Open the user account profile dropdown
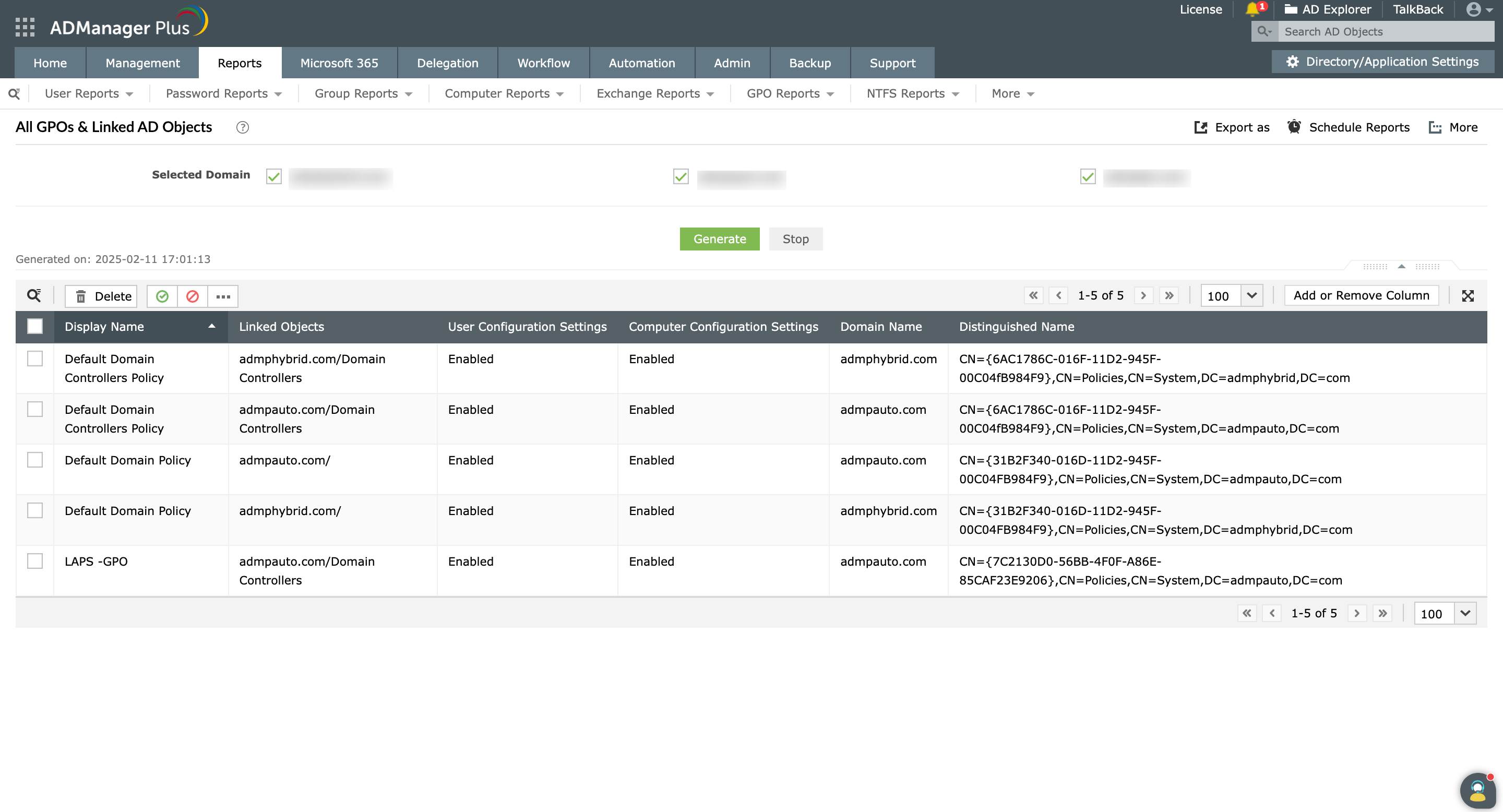The height and width of the screenshot is (812, 1503). coord(1479,9)
